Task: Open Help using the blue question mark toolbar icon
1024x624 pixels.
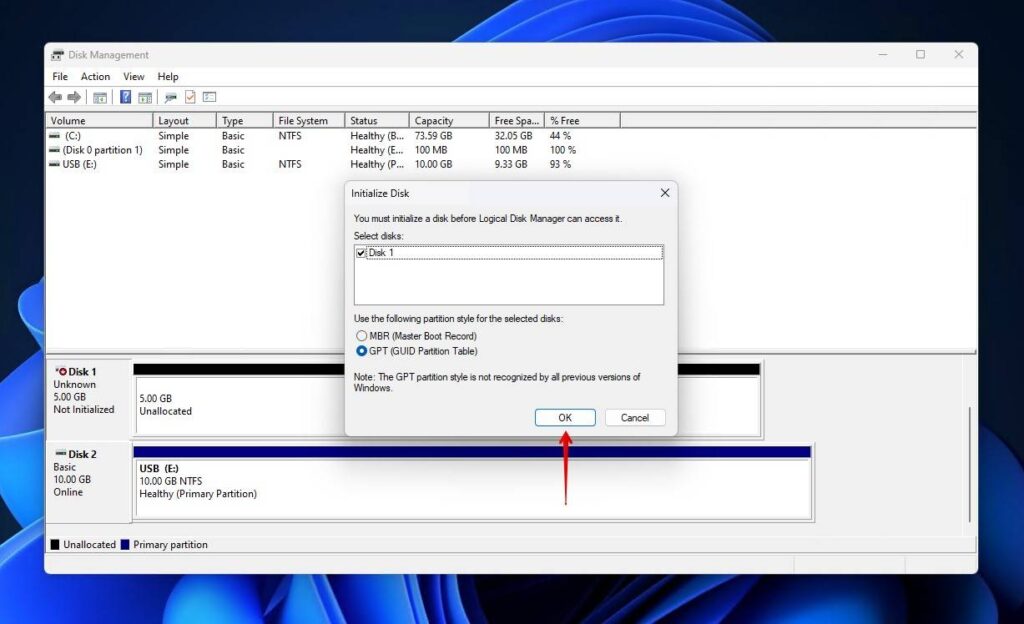Action: tap(125, 97)
